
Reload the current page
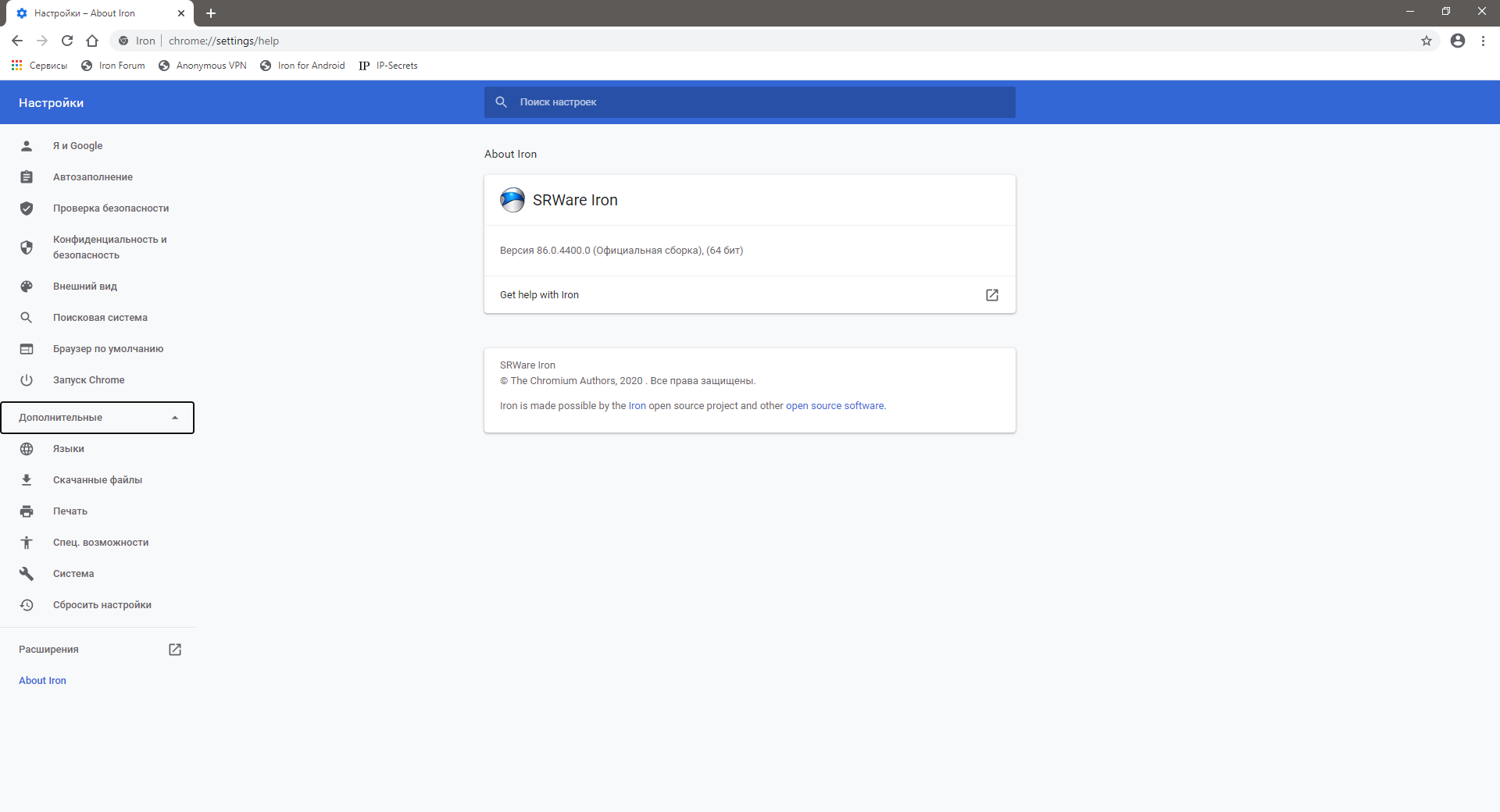click(67, 41)
